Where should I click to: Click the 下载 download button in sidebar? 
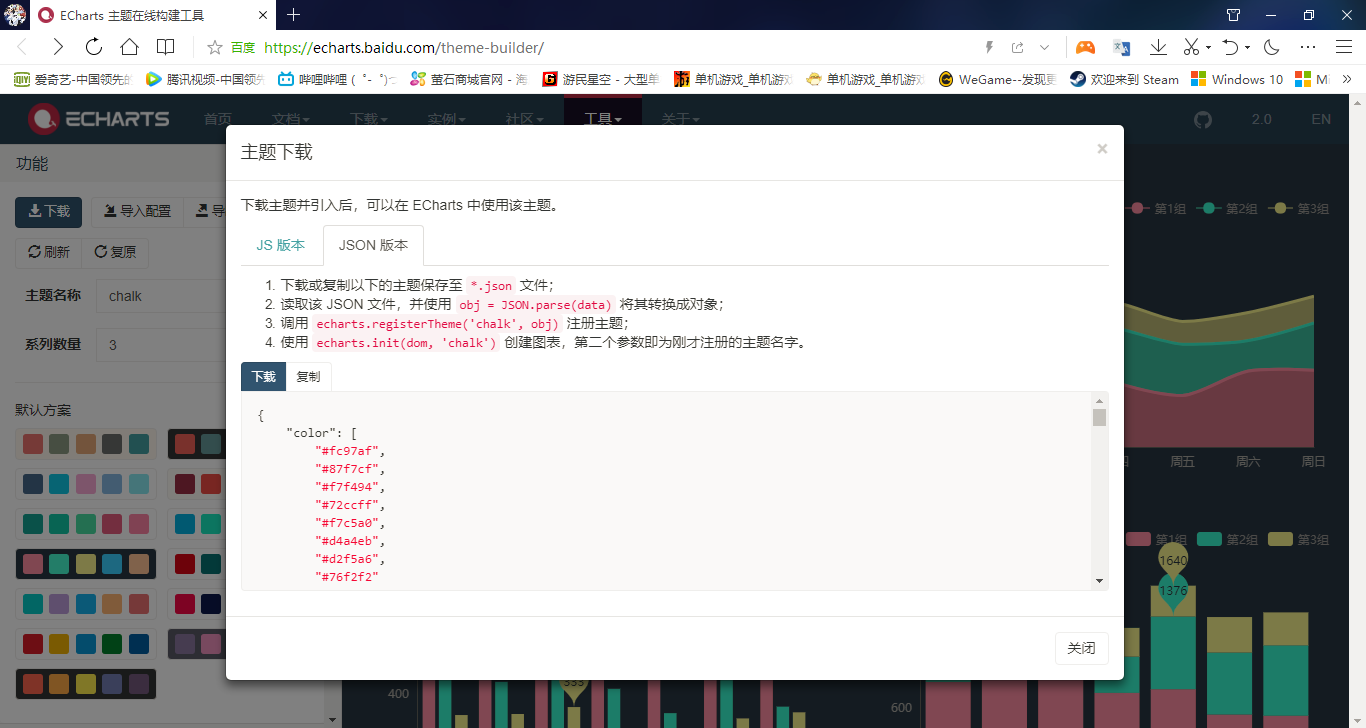(x=48, y=211)
